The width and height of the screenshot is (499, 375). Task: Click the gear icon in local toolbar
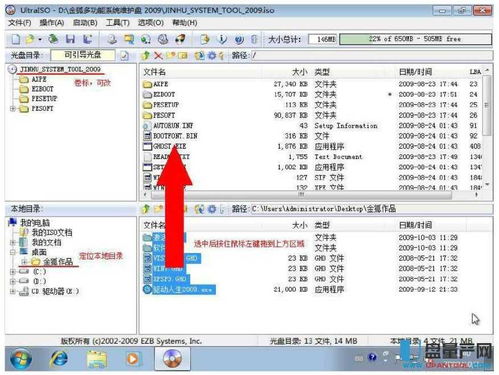pos(212,209)
